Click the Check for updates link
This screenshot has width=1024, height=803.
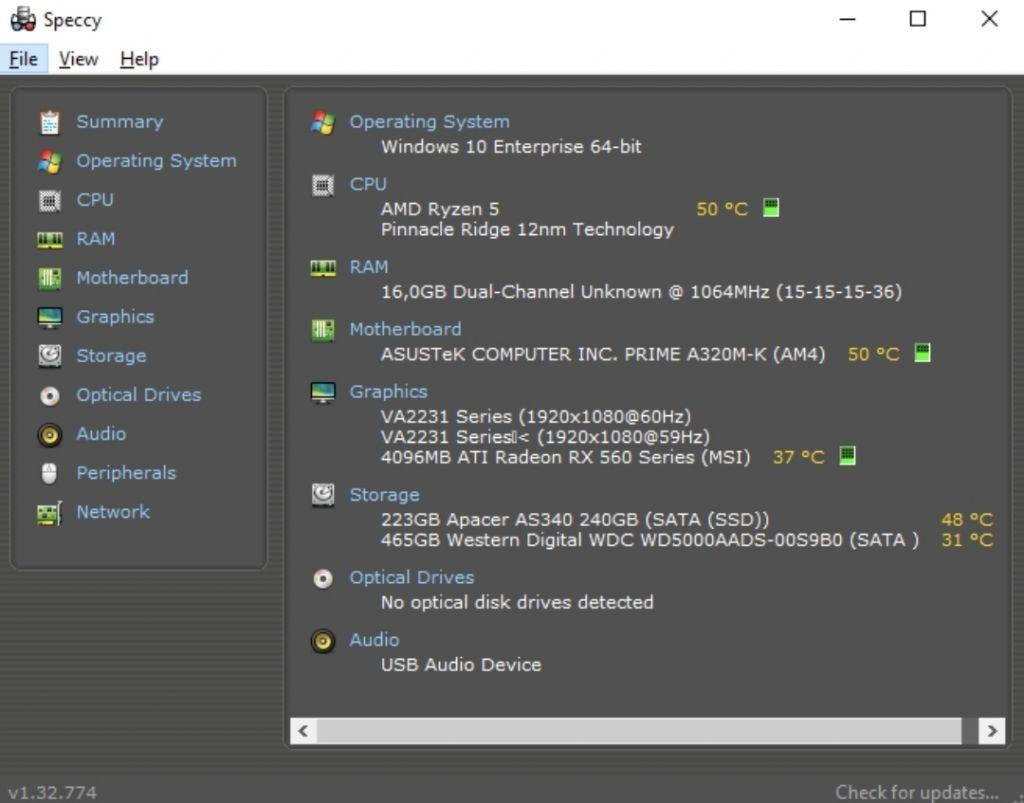[917, 793]
